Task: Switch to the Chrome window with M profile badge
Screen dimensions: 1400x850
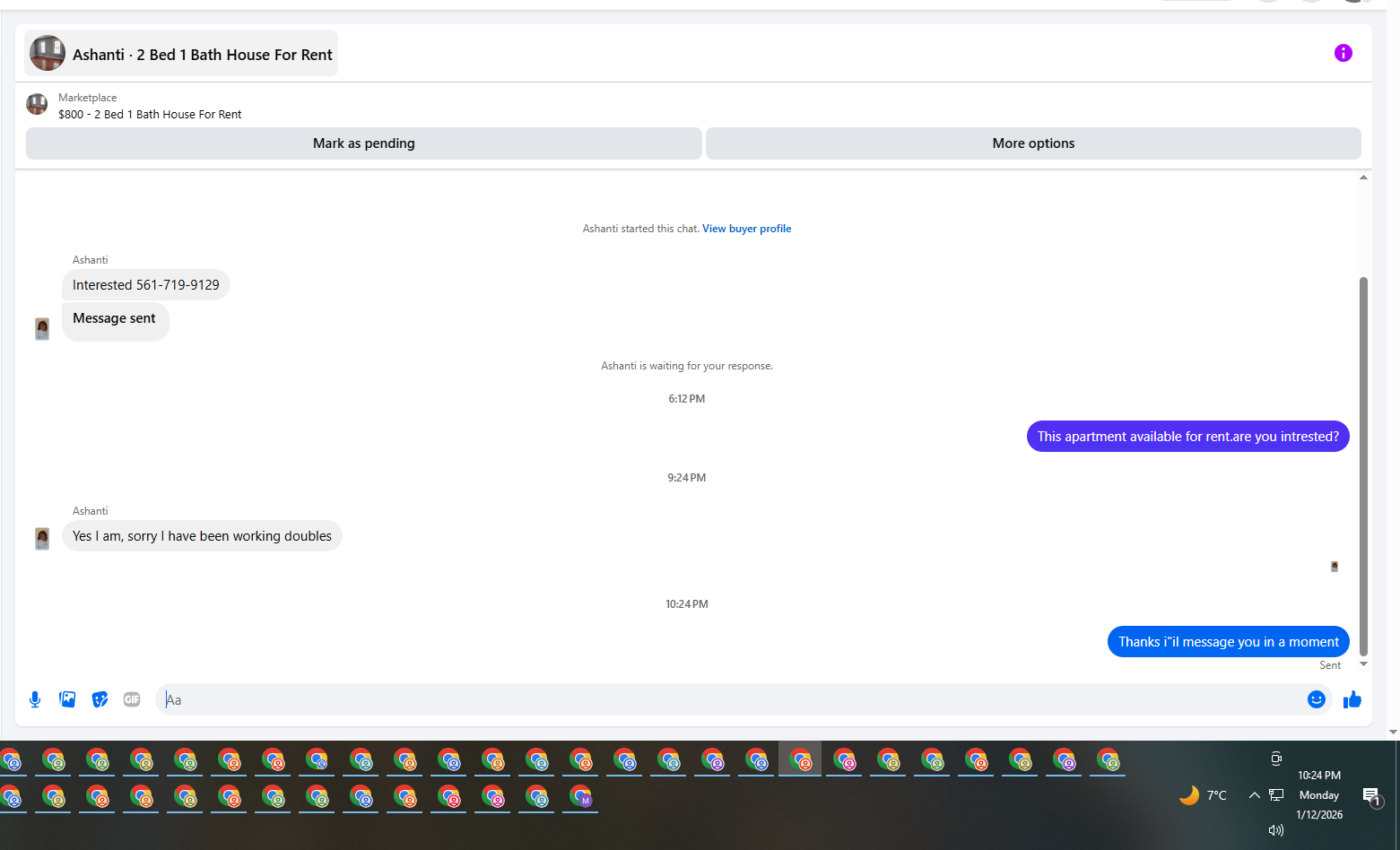Action: [x=582, y=796]
